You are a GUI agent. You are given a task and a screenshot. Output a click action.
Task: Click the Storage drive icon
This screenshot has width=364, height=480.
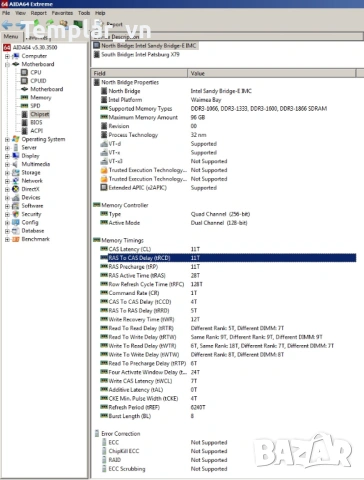pyautogui.click(x=16, y=172)
